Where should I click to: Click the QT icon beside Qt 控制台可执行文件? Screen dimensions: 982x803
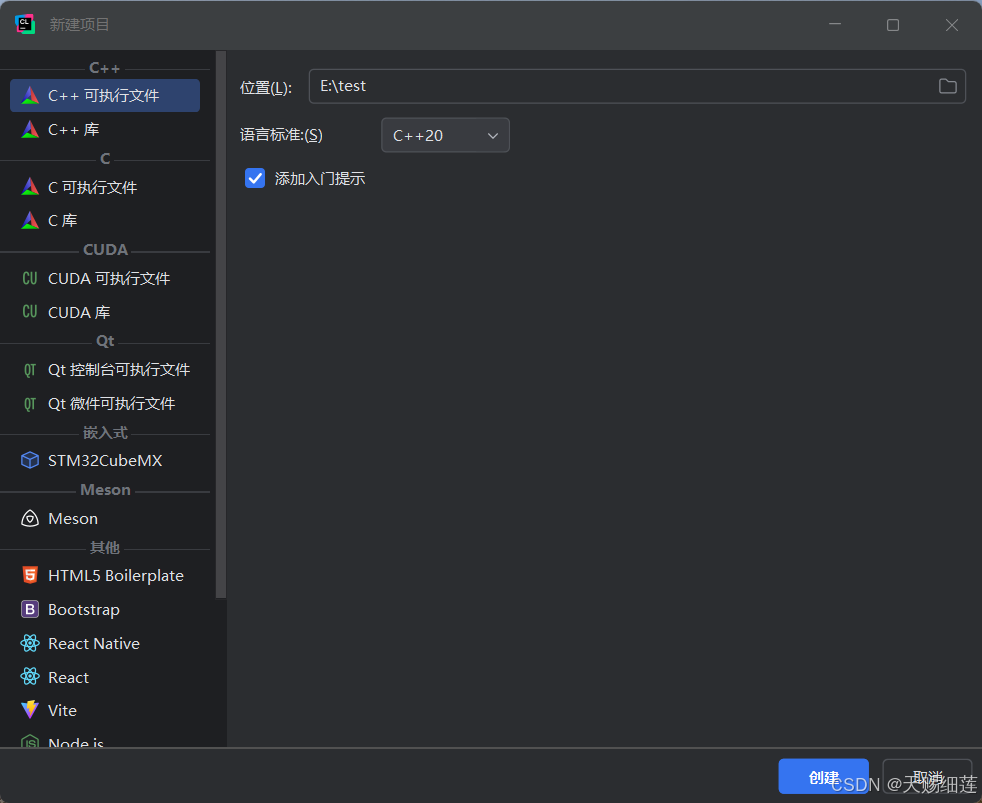(30, 370)
